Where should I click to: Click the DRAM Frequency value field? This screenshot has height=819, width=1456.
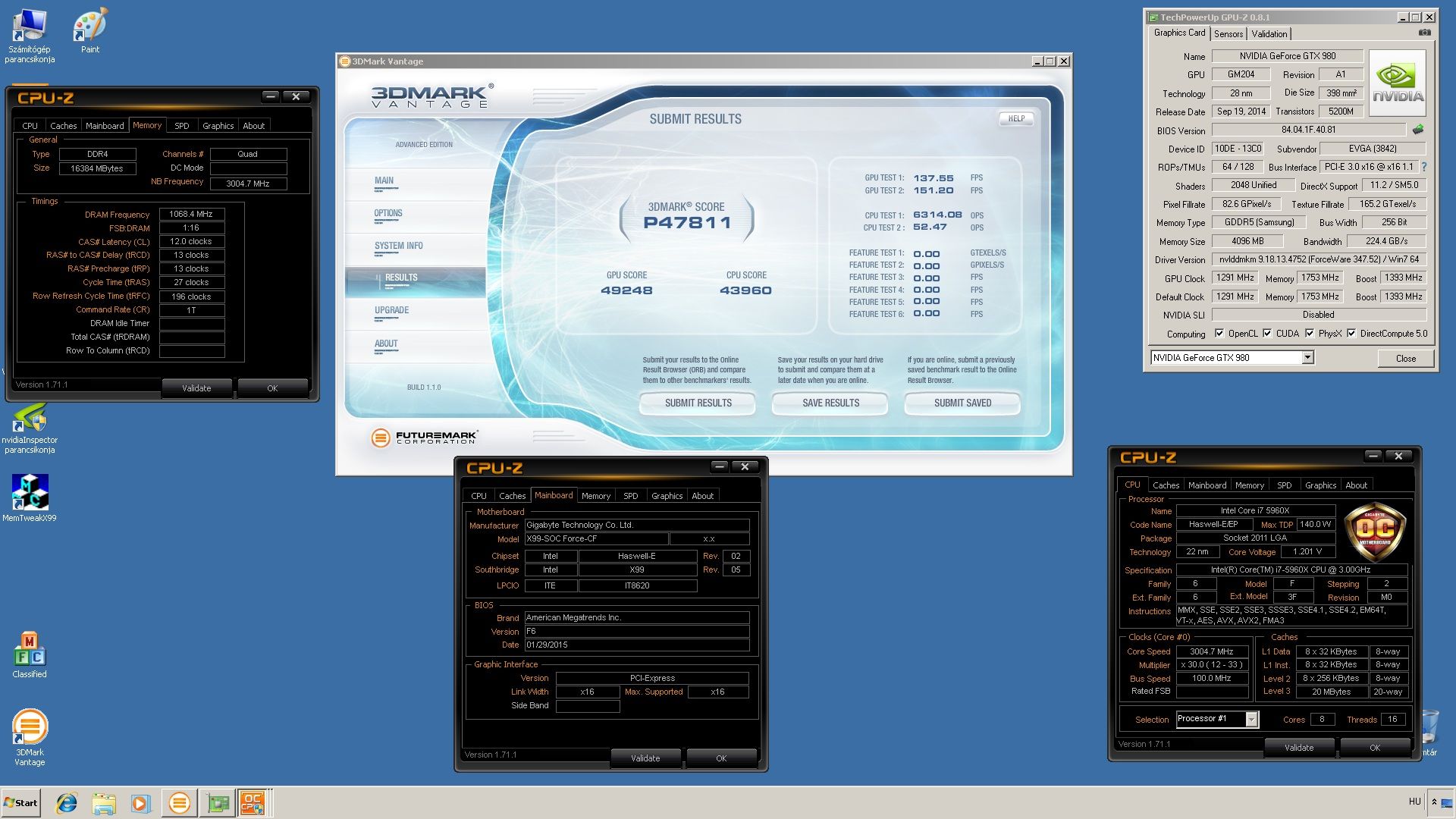pyautogui.click(x=191, y=215)
